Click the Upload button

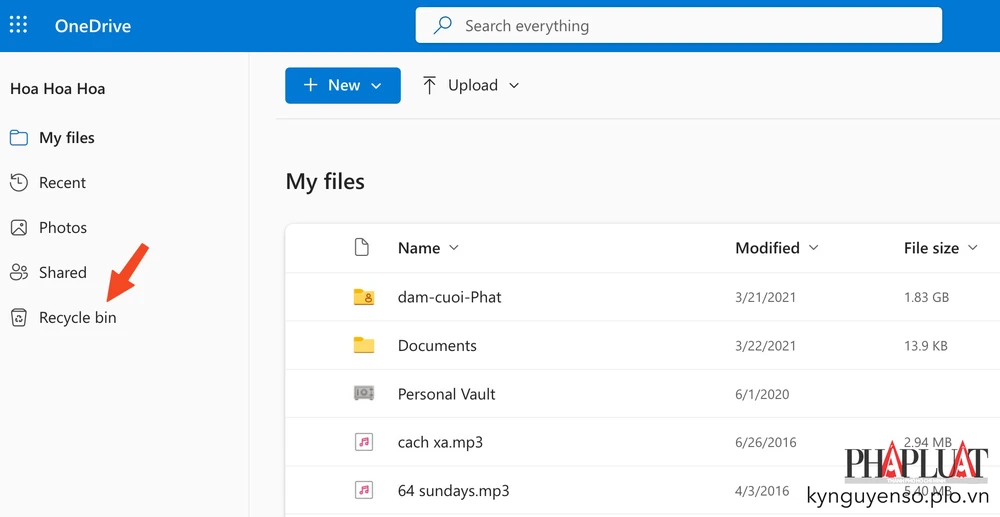click(471, 85)
